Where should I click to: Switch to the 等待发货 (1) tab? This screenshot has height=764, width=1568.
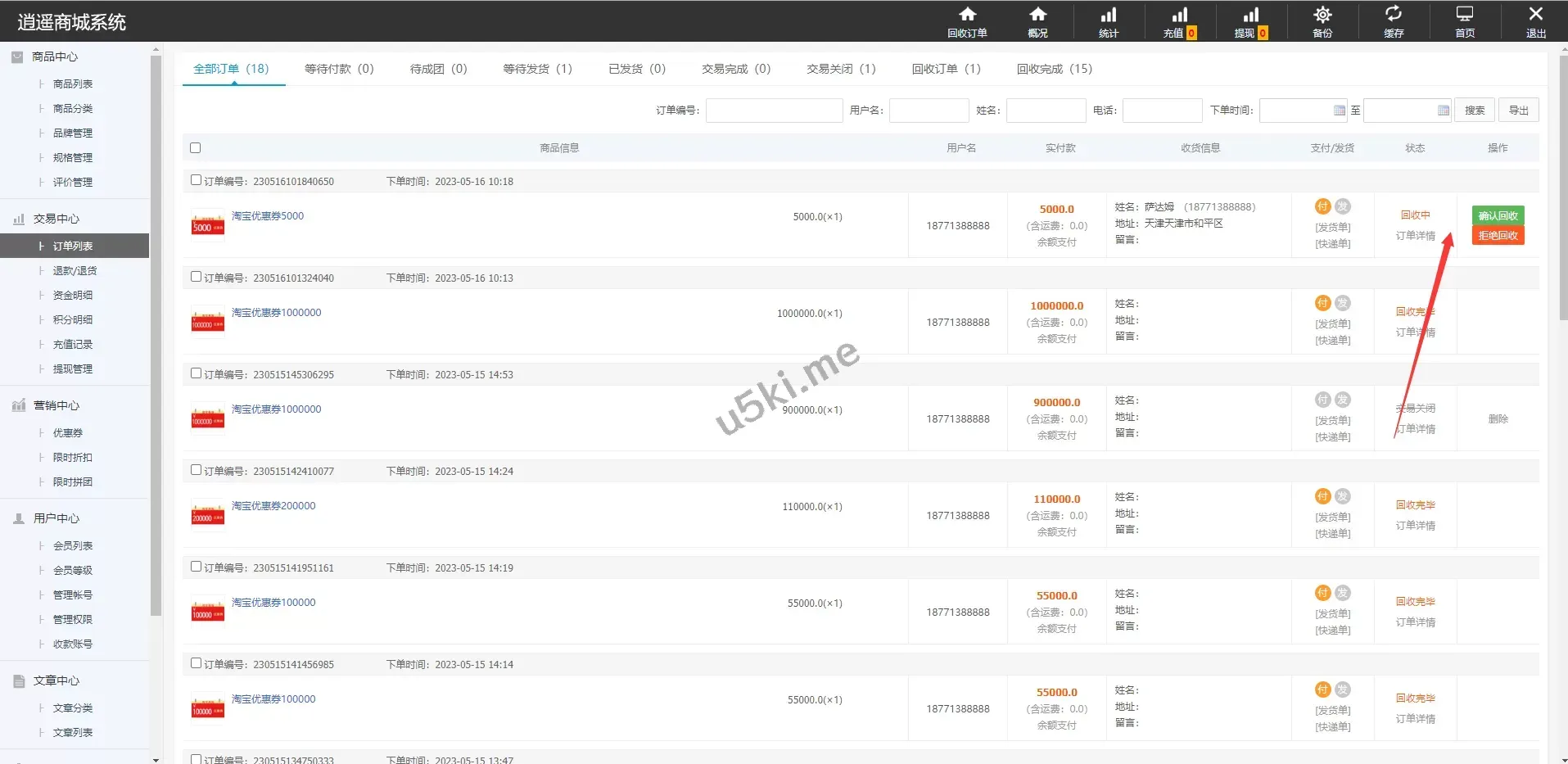coord(537,69)
